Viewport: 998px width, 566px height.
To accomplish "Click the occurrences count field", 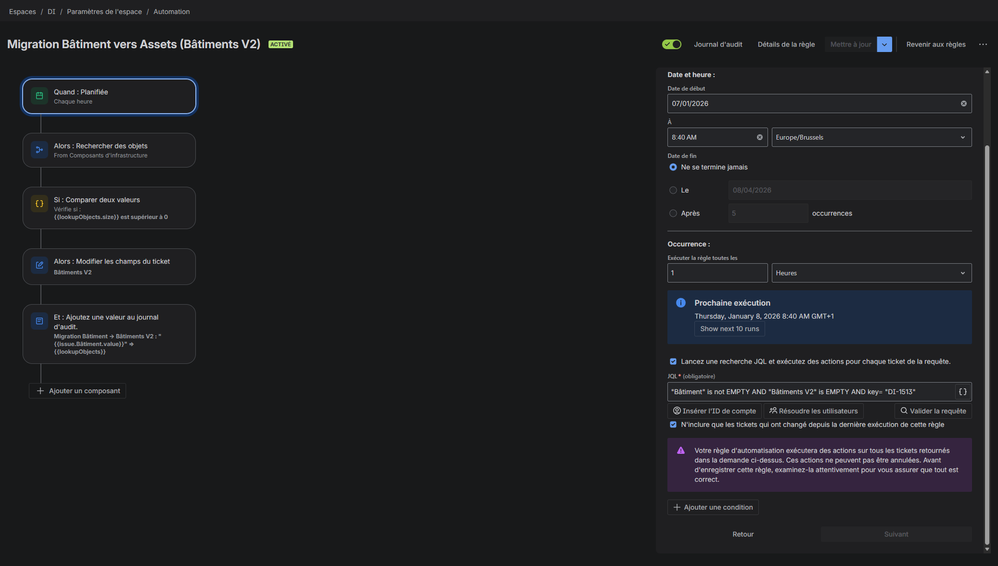I will (x=768, y=213).
